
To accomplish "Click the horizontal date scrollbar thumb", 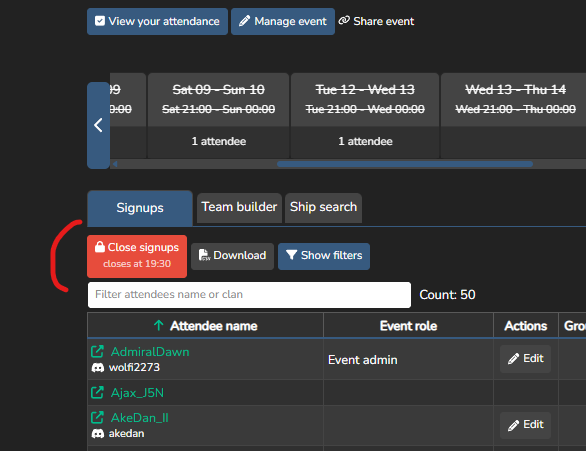I will point(405,164).
